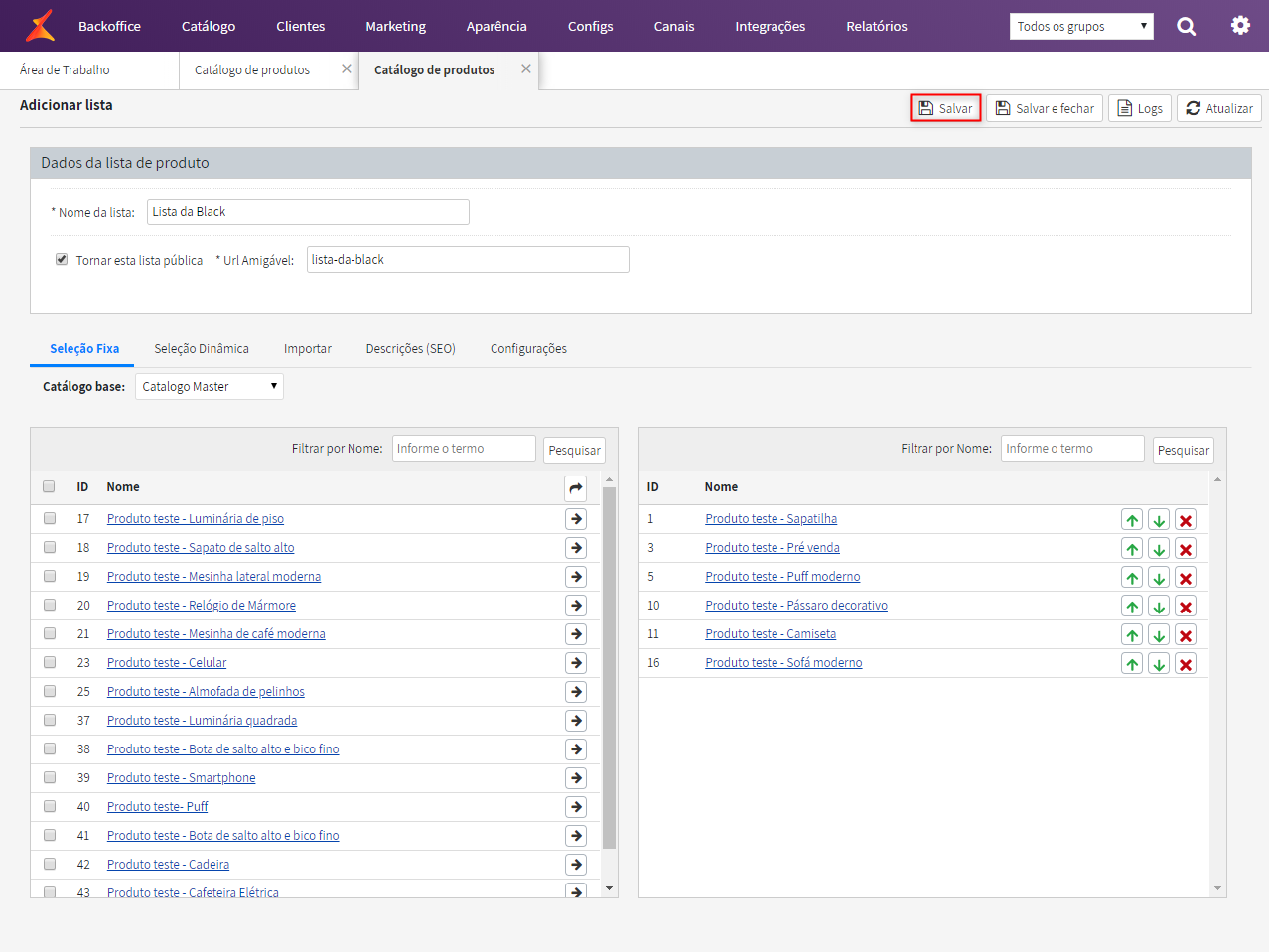Switch to Seleção Dinâmica tab
This screenshot has width=1269, height=952.
coord(202,348)
